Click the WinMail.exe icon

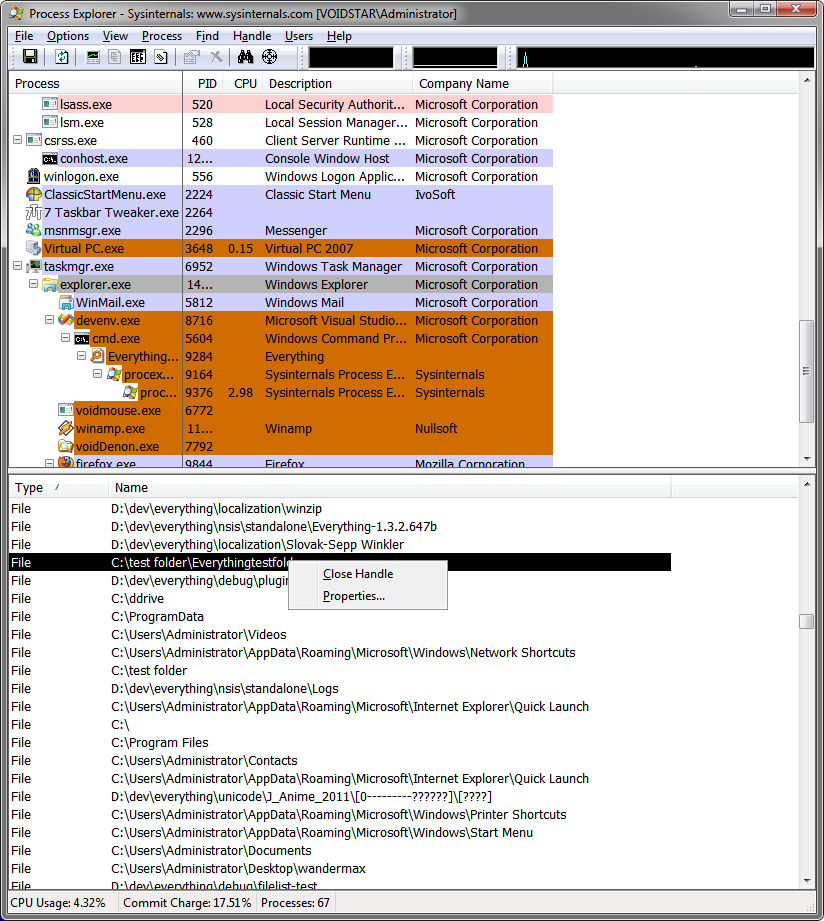(66, 302)
